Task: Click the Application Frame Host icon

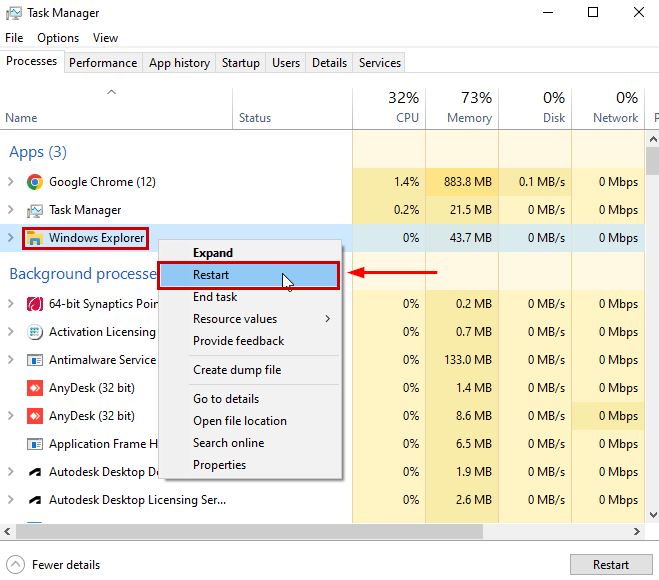Action: pos(34,444)
